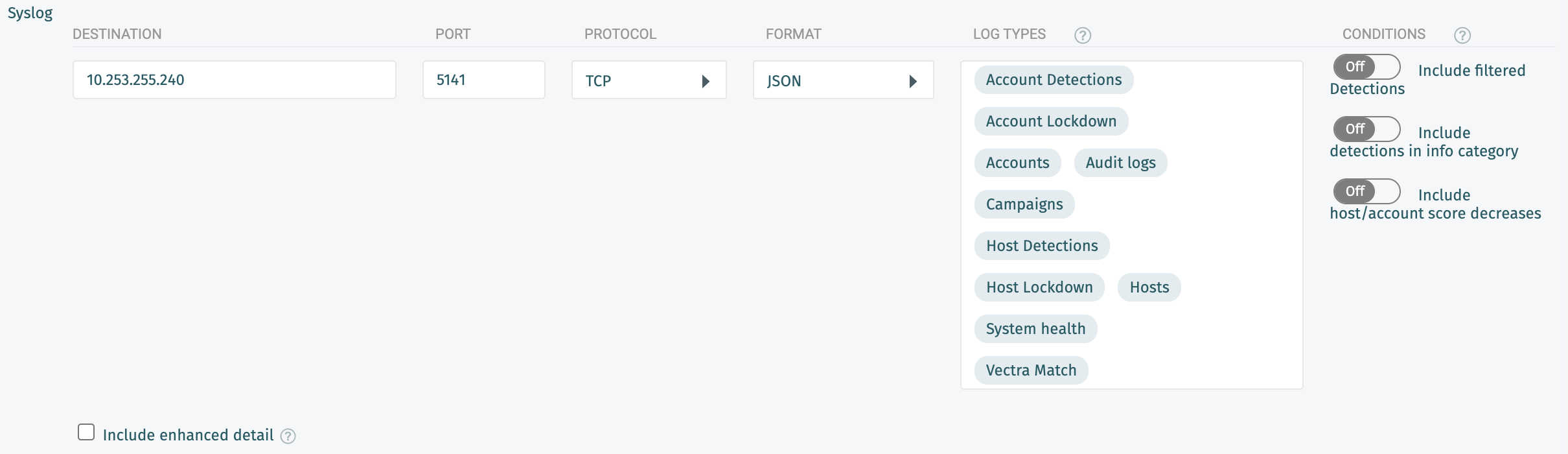Select the Audit logs log type
1568x454 pixels.
1120,163
